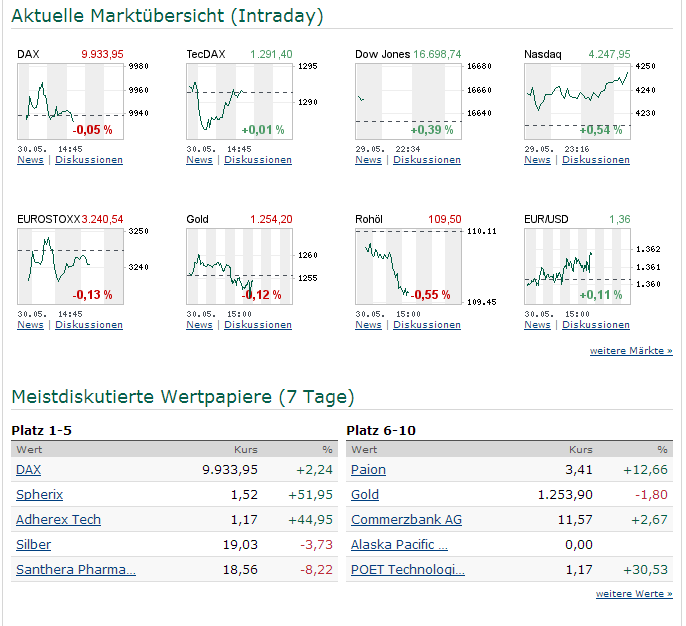The image size is (686, 626).
Task: Open News link under TecDAX chart
Action: click(x=199, y=160)
